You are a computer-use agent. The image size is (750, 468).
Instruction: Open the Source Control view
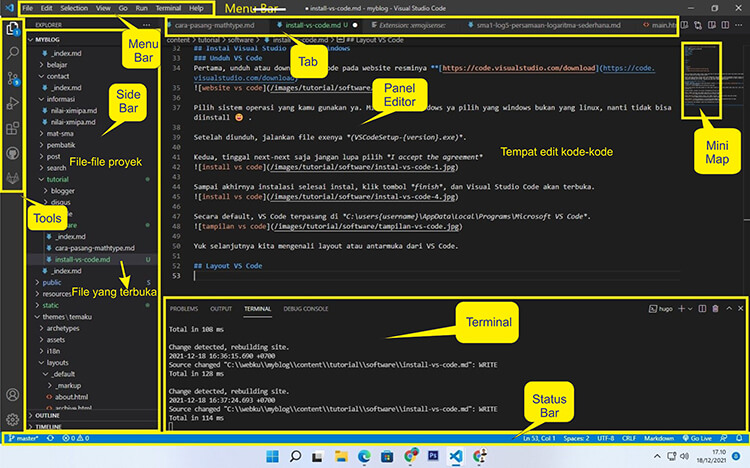12,78
